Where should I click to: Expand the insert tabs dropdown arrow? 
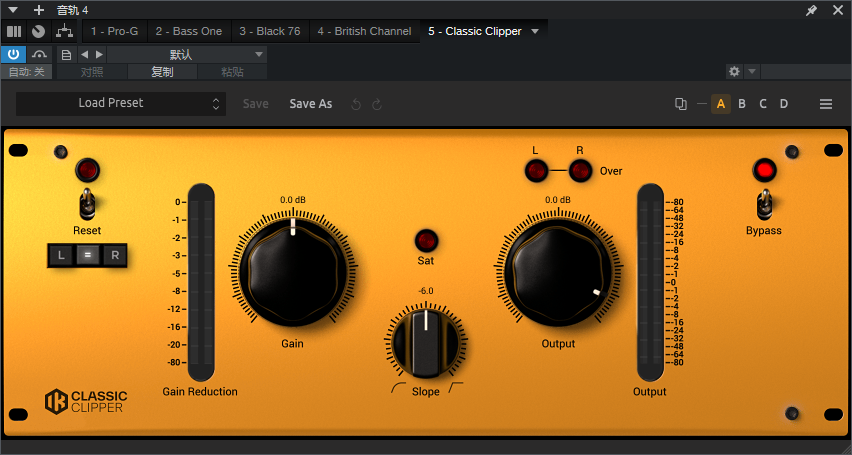point(535,32)
